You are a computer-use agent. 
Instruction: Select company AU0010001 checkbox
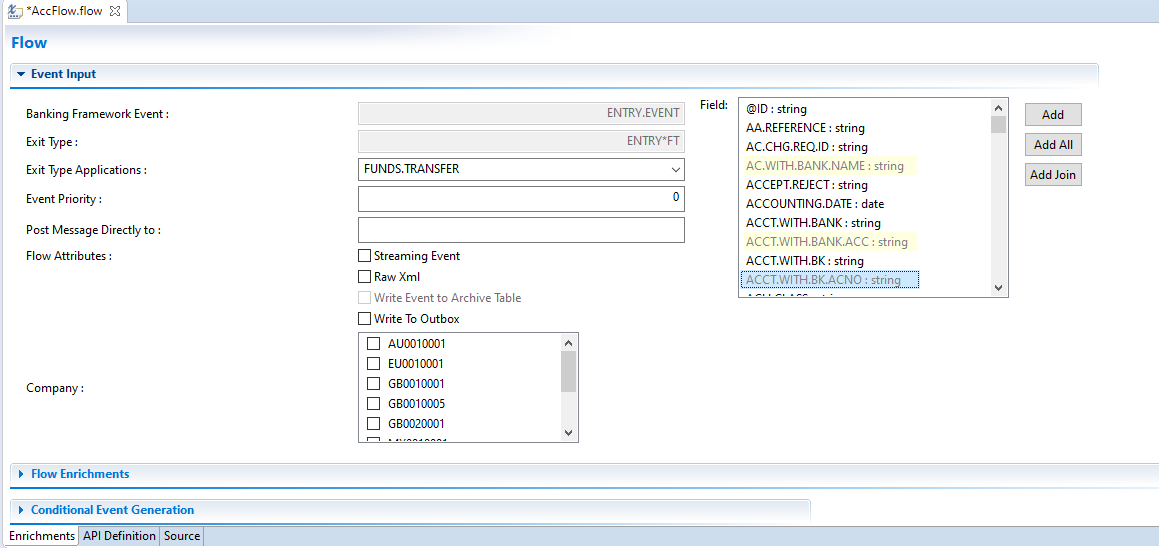[373, 344]
